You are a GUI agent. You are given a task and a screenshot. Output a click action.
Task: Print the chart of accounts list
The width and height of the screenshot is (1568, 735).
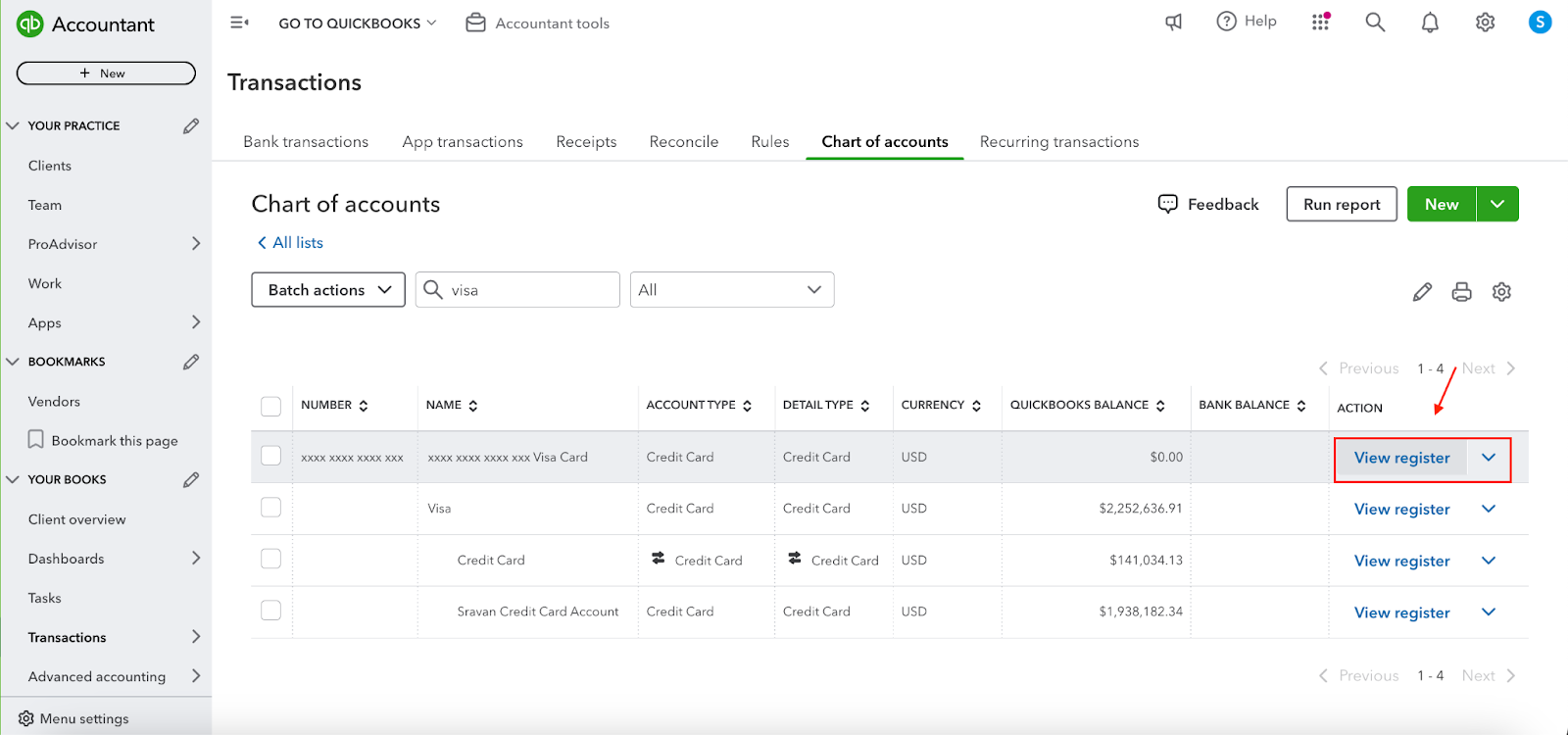(x=1461, y=292)
